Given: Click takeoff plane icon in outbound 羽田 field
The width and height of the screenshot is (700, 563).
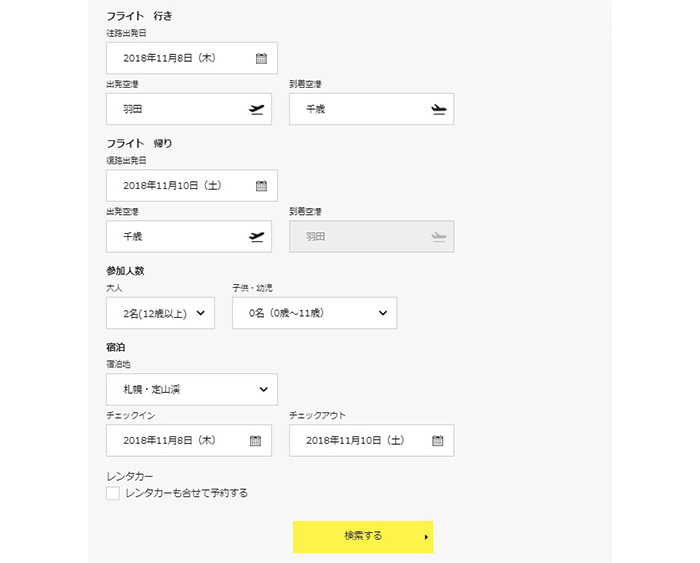Looking at the screenshot, I should coord(256,109).
